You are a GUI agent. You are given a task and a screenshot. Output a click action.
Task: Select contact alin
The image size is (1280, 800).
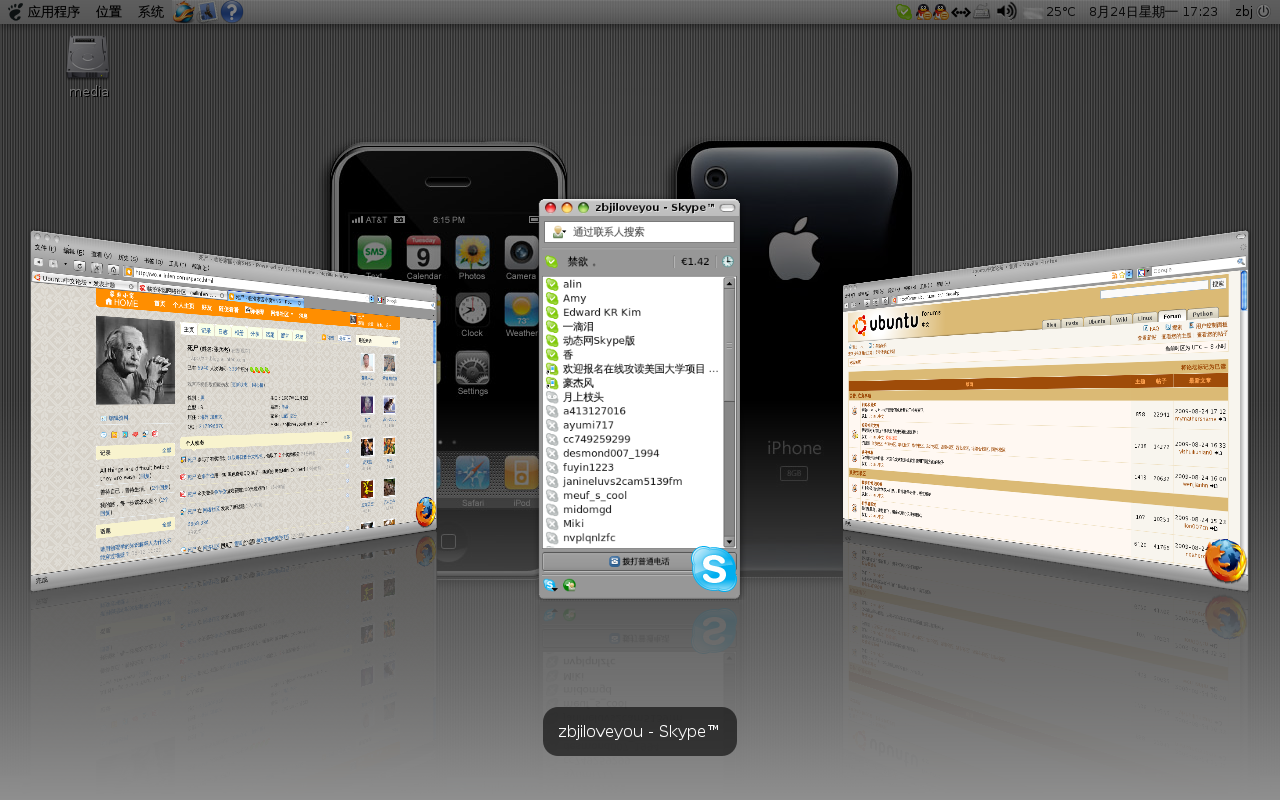(633, 284)
